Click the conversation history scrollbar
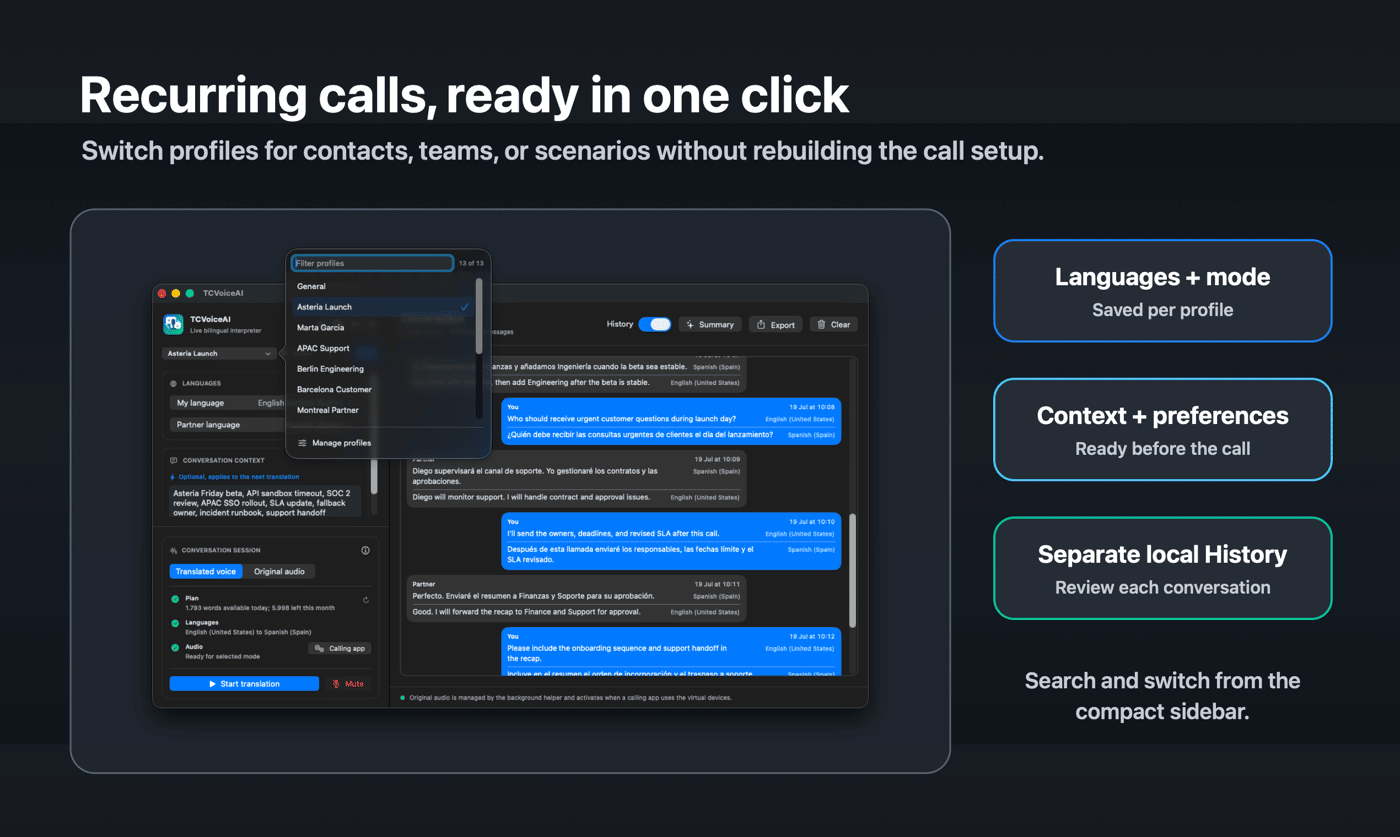Screen dimensions: 1400x837 tap(853, 570)
